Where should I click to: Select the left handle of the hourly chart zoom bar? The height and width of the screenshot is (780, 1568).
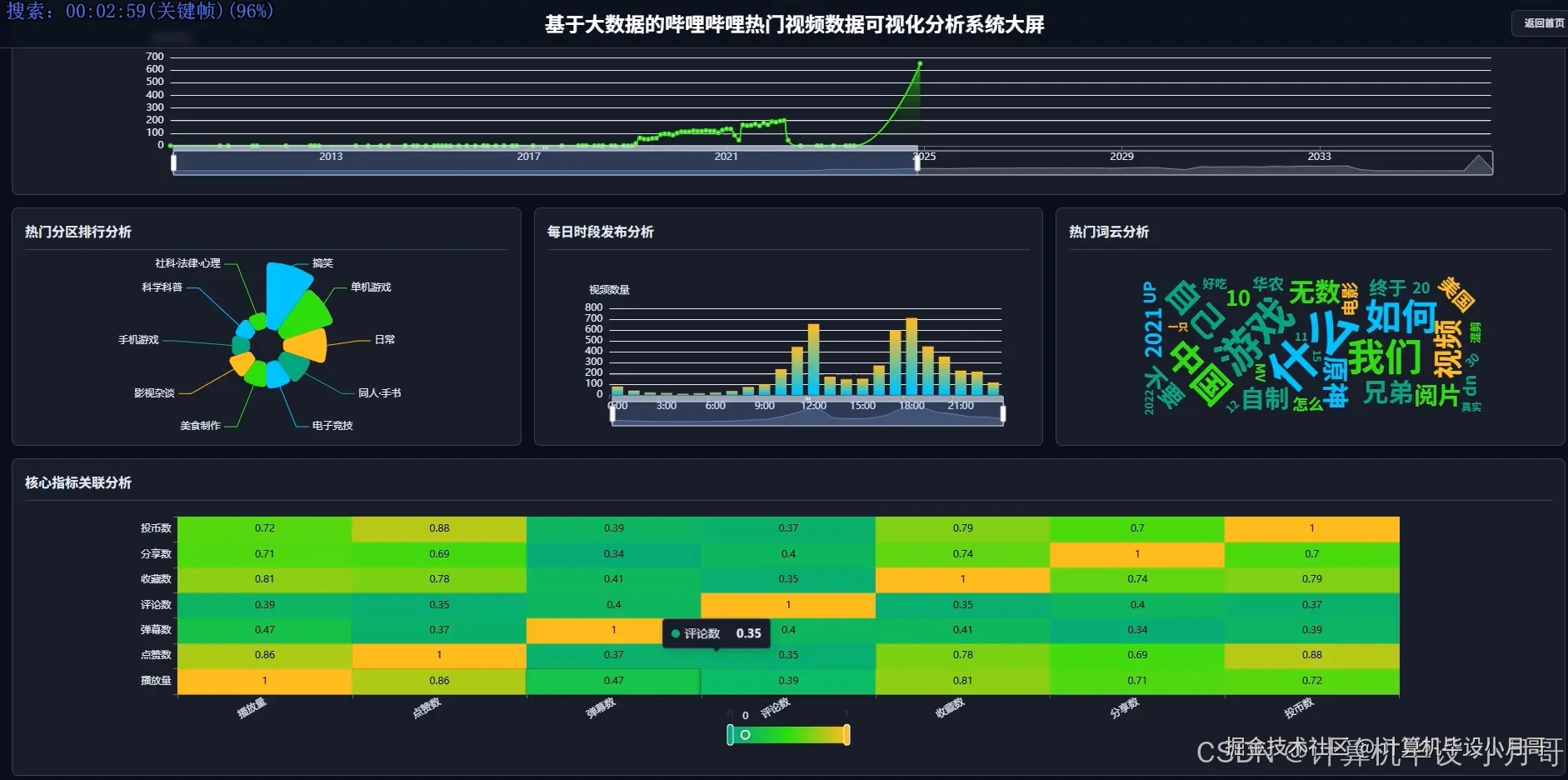click(x=612, y=413)
